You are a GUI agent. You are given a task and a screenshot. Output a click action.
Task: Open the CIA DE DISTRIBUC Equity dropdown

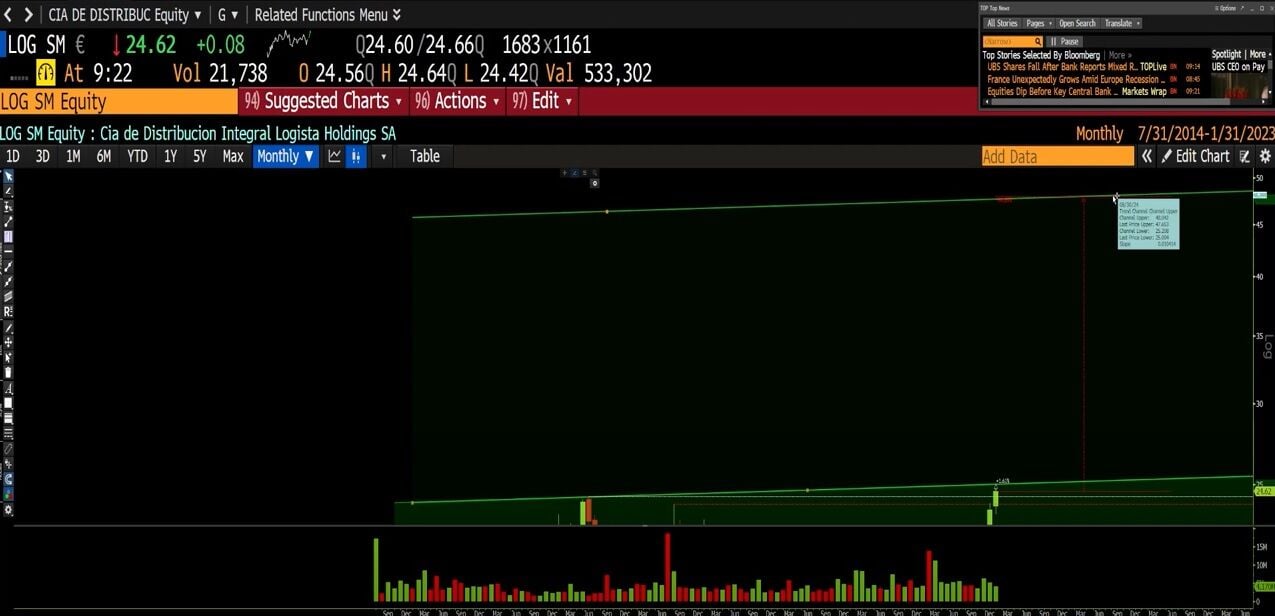125,15
